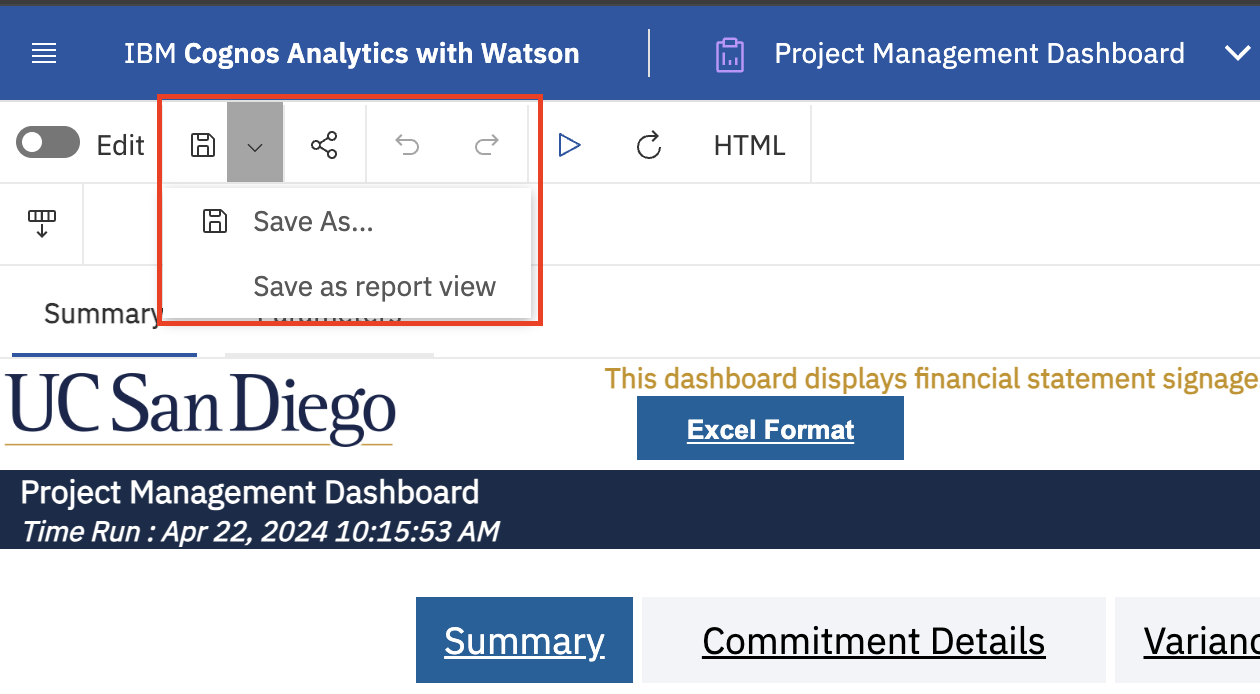Click the Undo arrow
The image size is (1260, 694).
tap(407, 146)
